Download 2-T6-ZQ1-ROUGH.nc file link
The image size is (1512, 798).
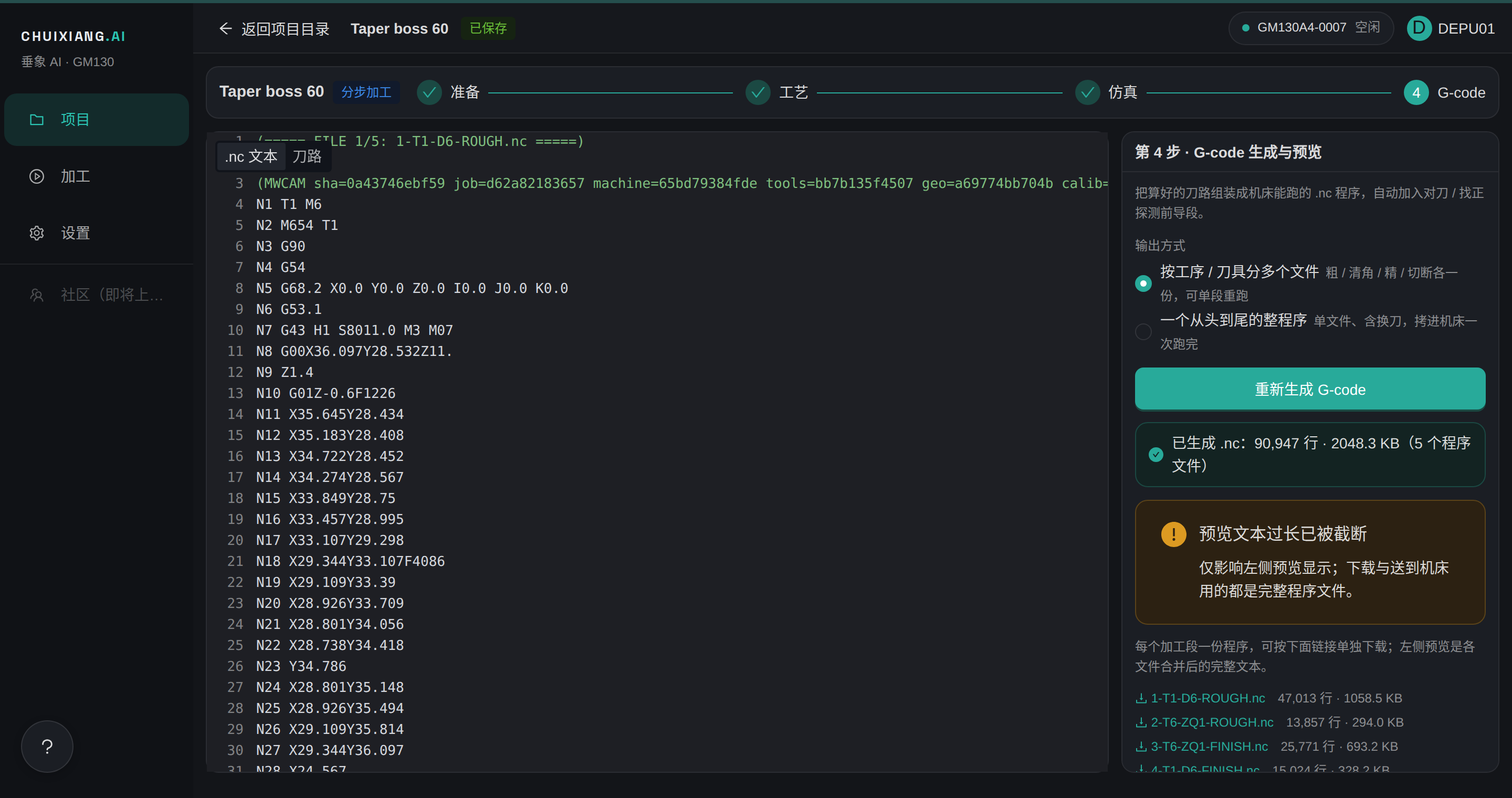[x=1212, y=722]
